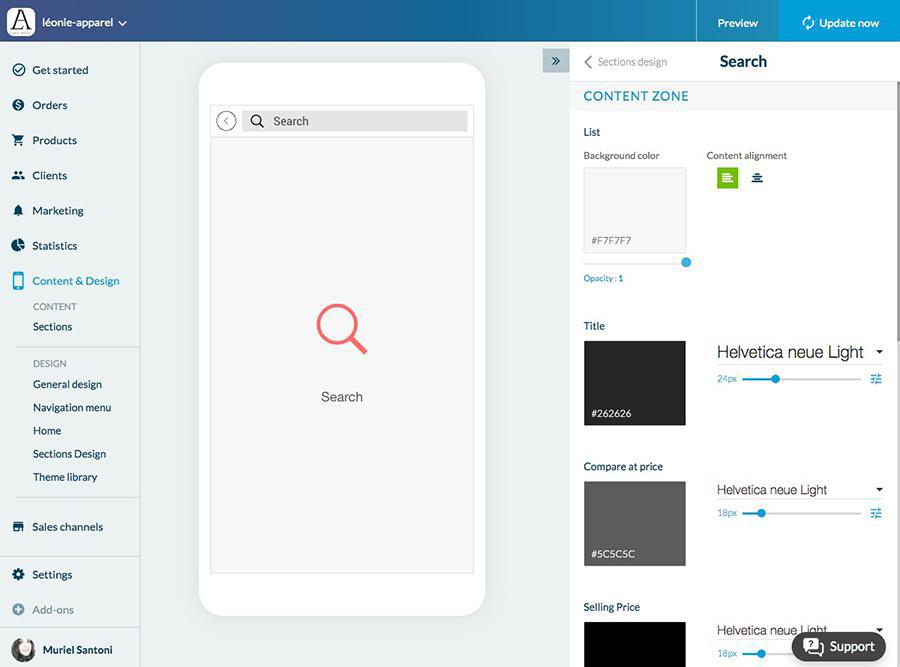Viewport: 900px width, 667px height.
Task: Click the Title color swatch #262626
Action: coord(635,383)
